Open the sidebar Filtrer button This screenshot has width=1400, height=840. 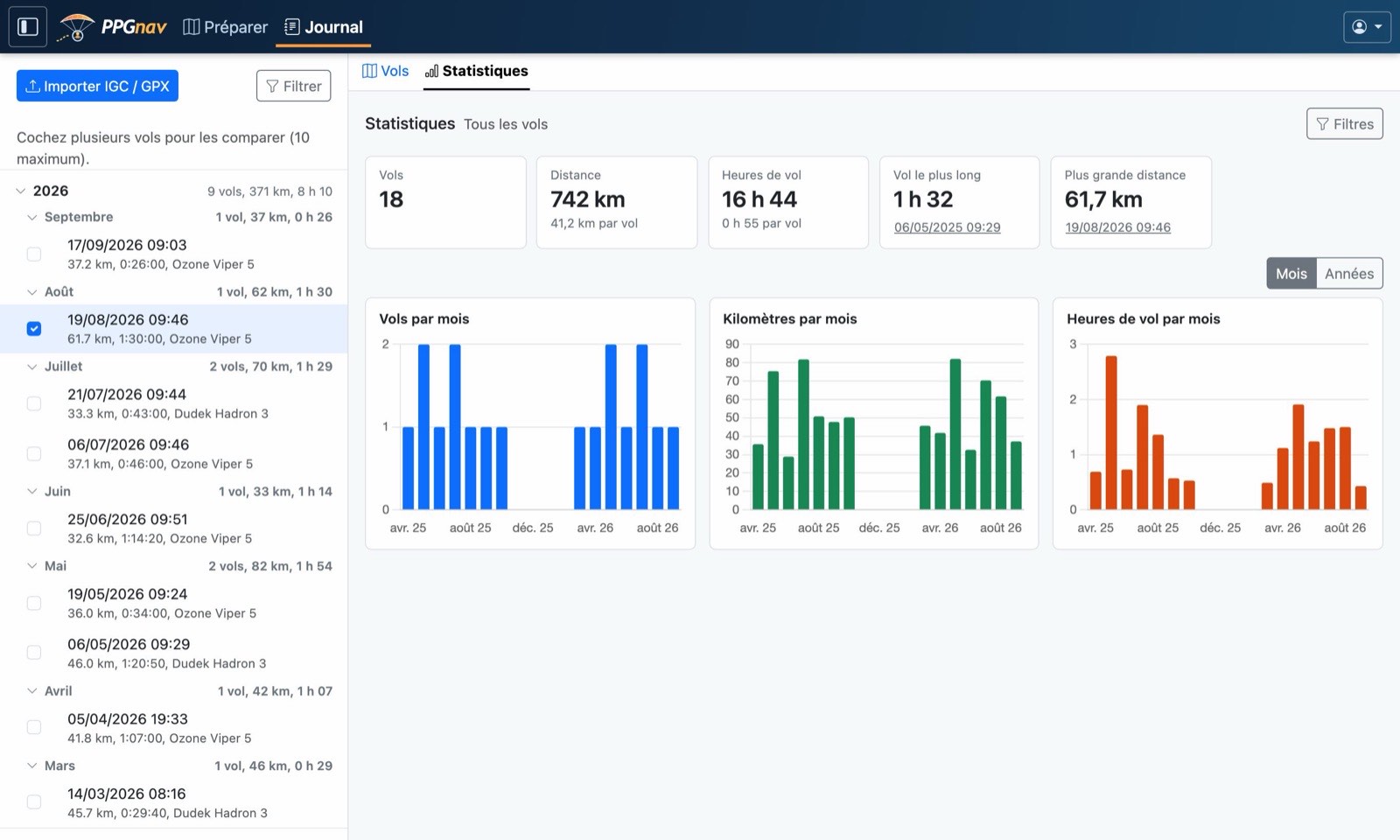tap(293, 86)
